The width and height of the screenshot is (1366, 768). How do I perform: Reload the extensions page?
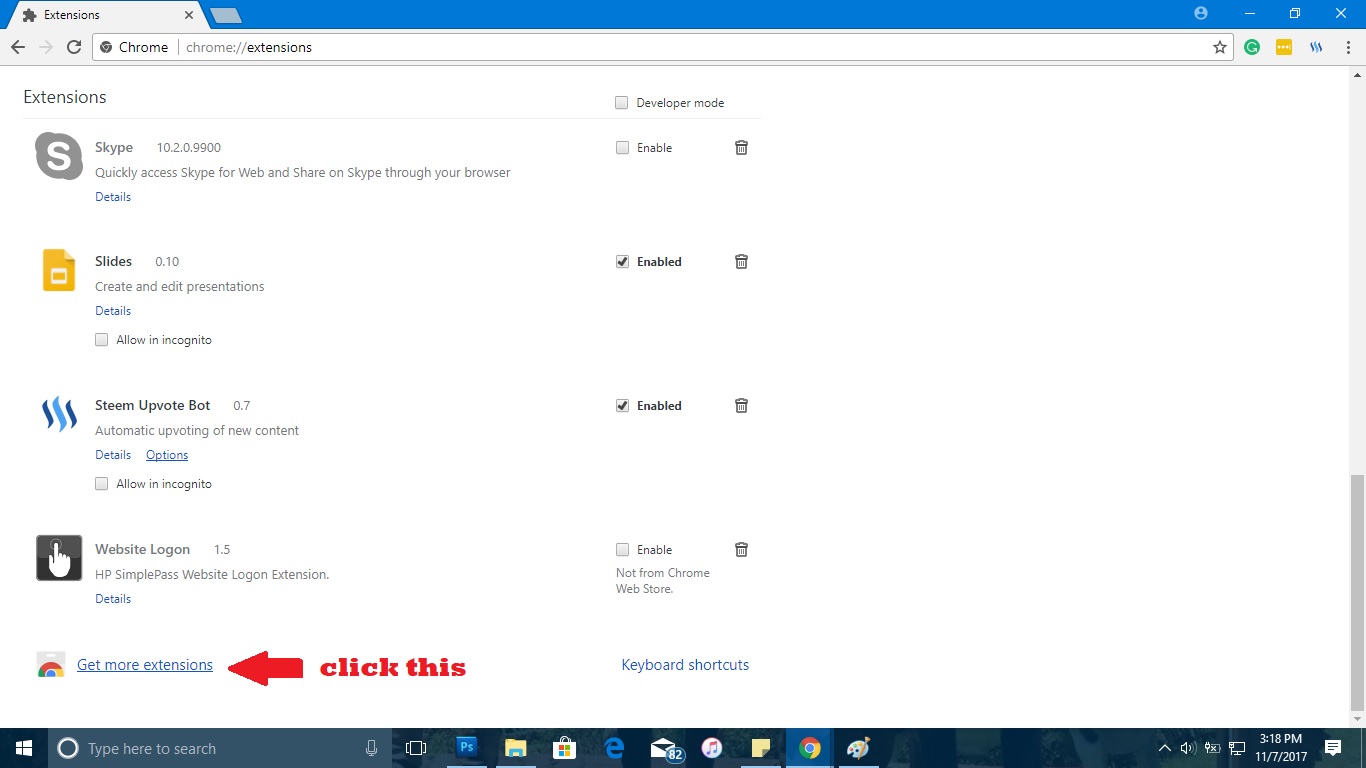point(74,47)
